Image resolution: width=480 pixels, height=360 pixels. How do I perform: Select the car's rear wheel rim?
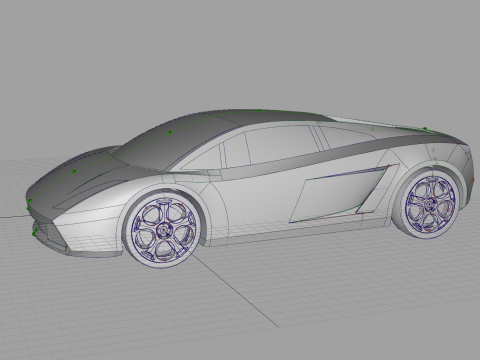point(430,205)
